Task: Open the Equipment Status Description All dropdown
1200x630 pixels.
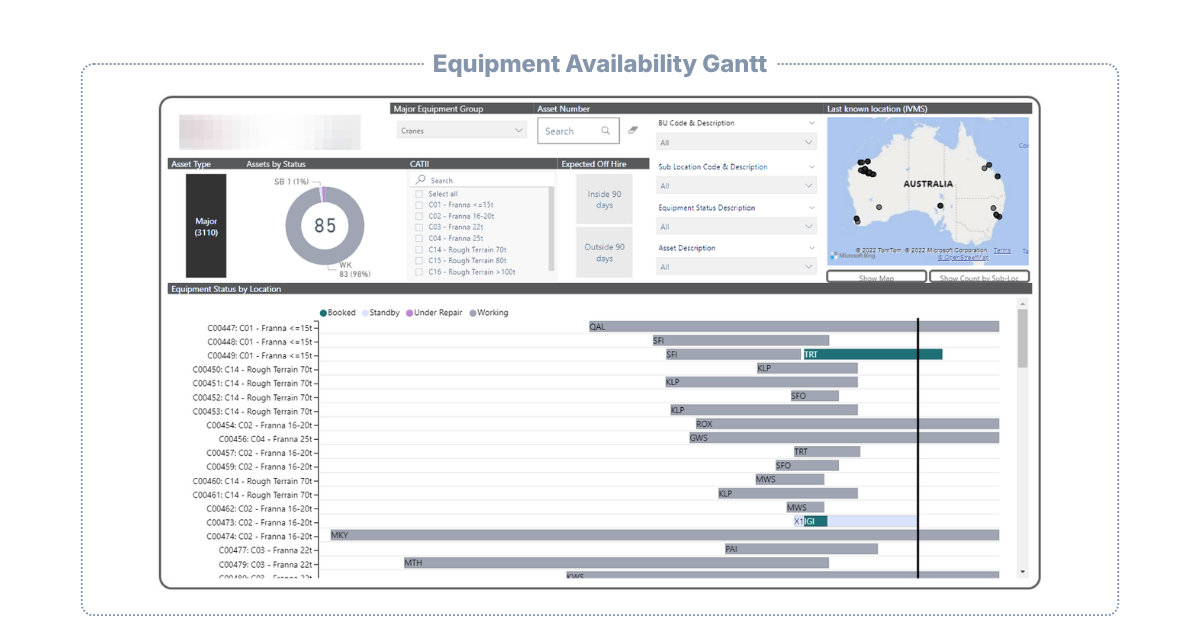Action: (x=737, y=227)
